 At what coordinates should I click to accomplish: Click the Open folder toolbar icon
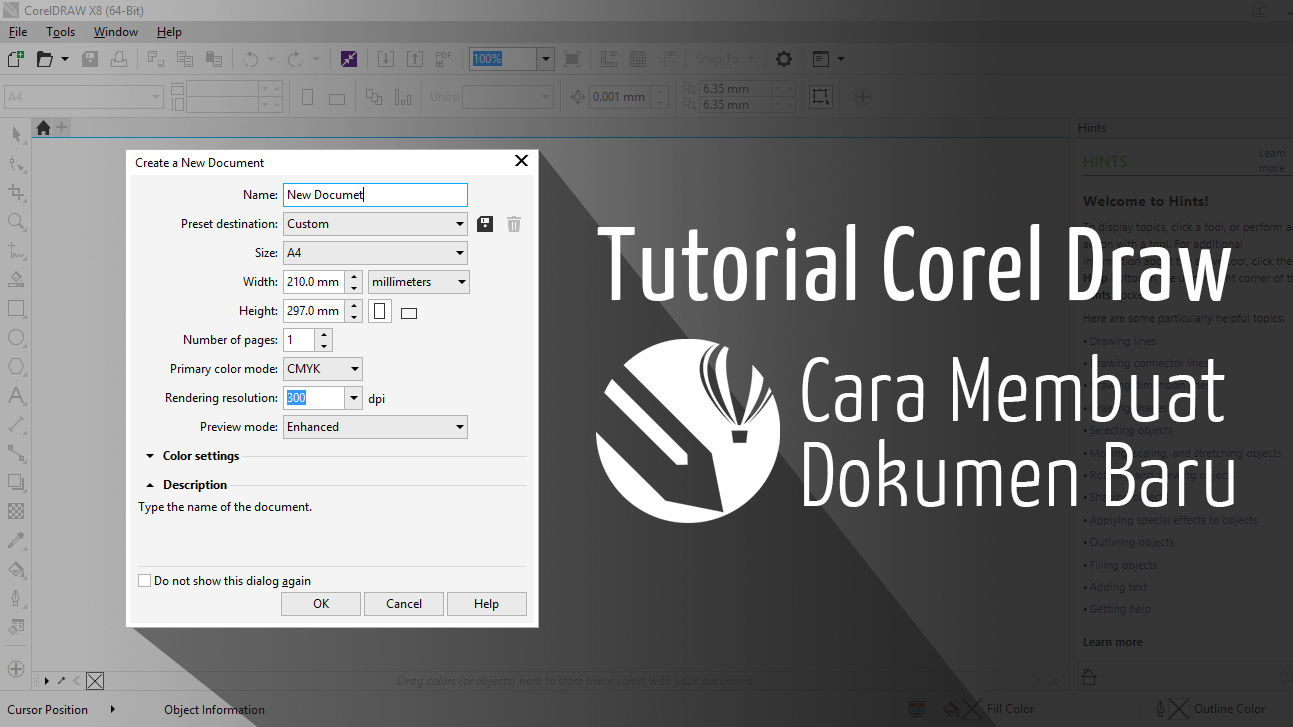click(x=44, y=59)
